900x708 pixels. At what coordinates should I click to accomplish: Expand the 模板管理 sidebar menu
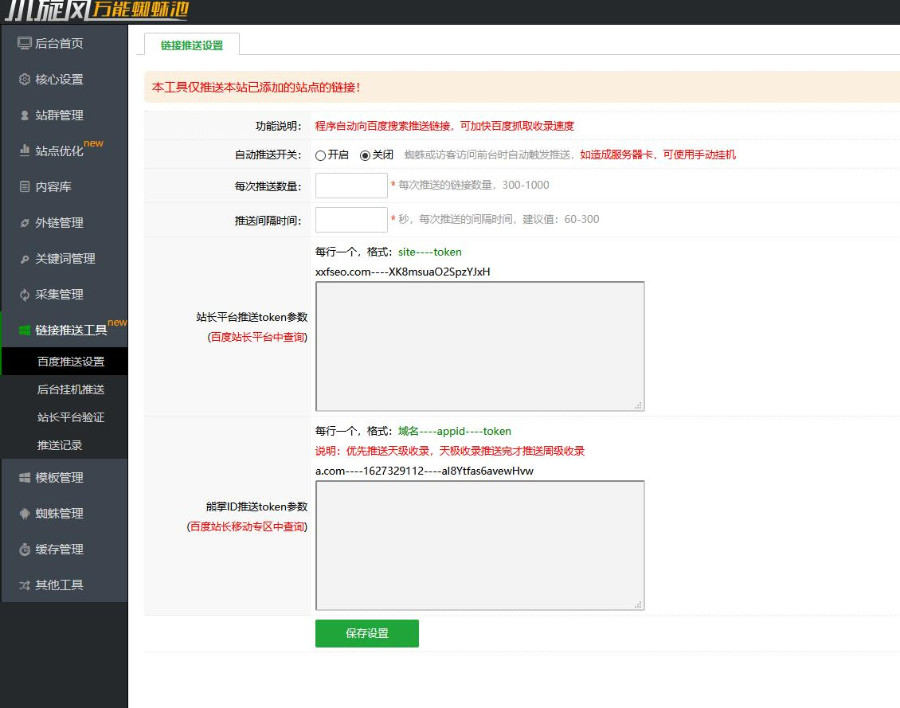coord(59,478)
